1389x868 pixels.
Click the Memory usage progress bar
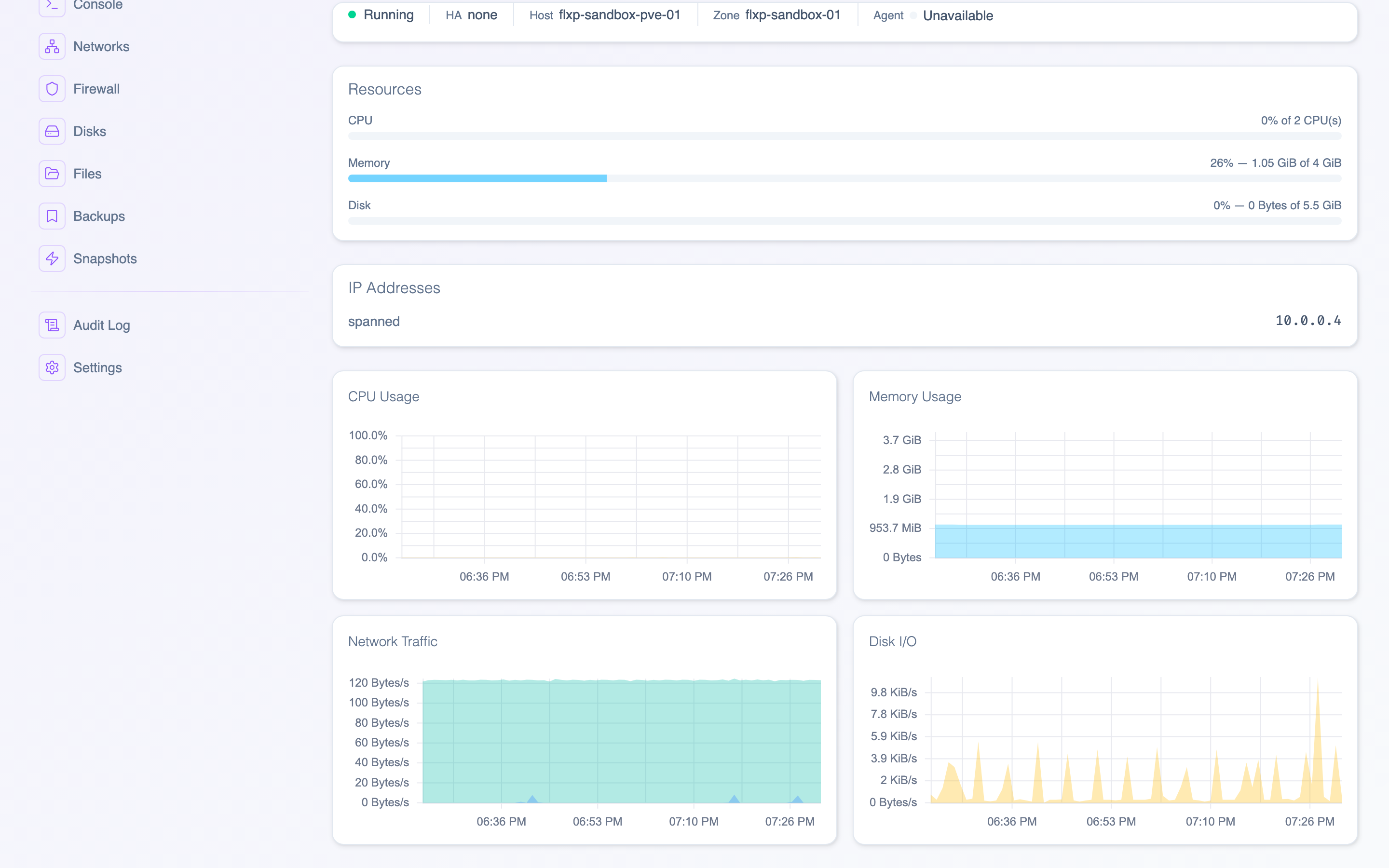tap(844, 178)
